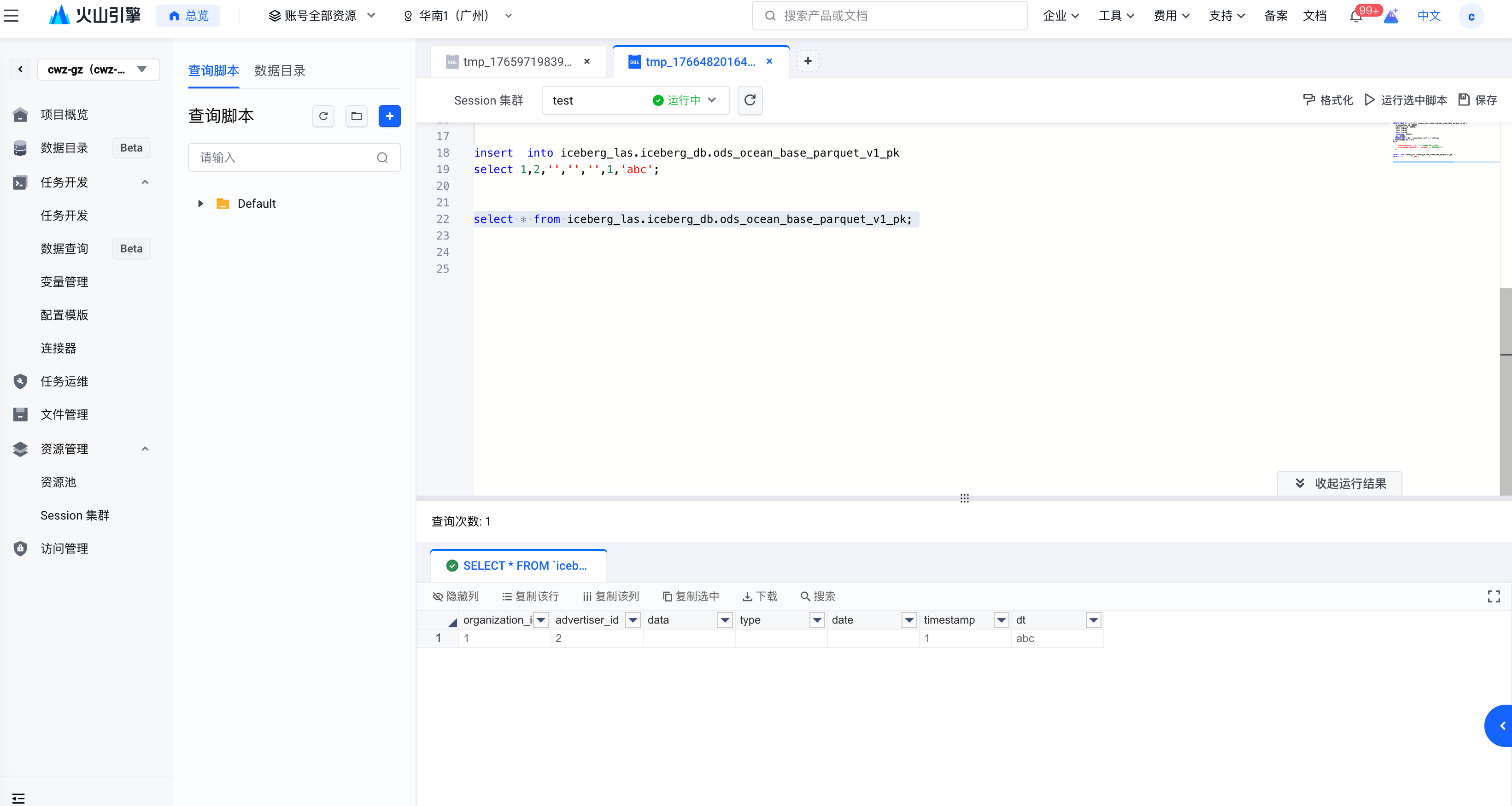Click the blue plus add script button
The height and width of the screenshot is (806, 1512).
[x=389, y=116]
